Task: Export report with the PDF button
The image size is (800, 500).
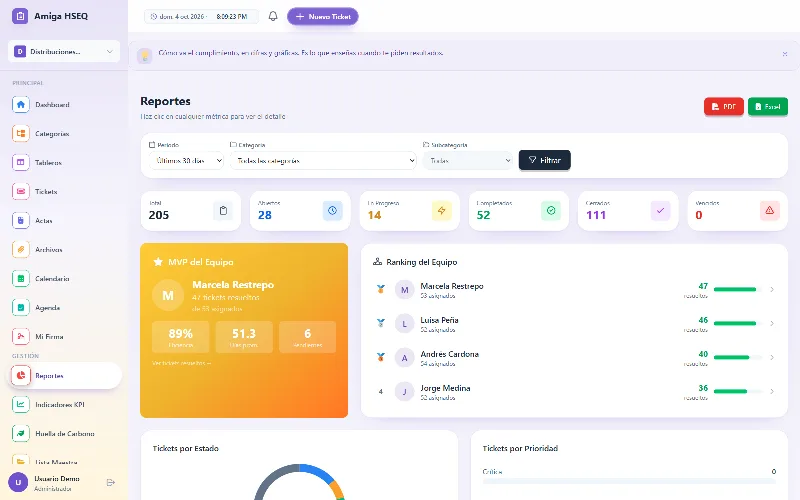Action: 723,107
